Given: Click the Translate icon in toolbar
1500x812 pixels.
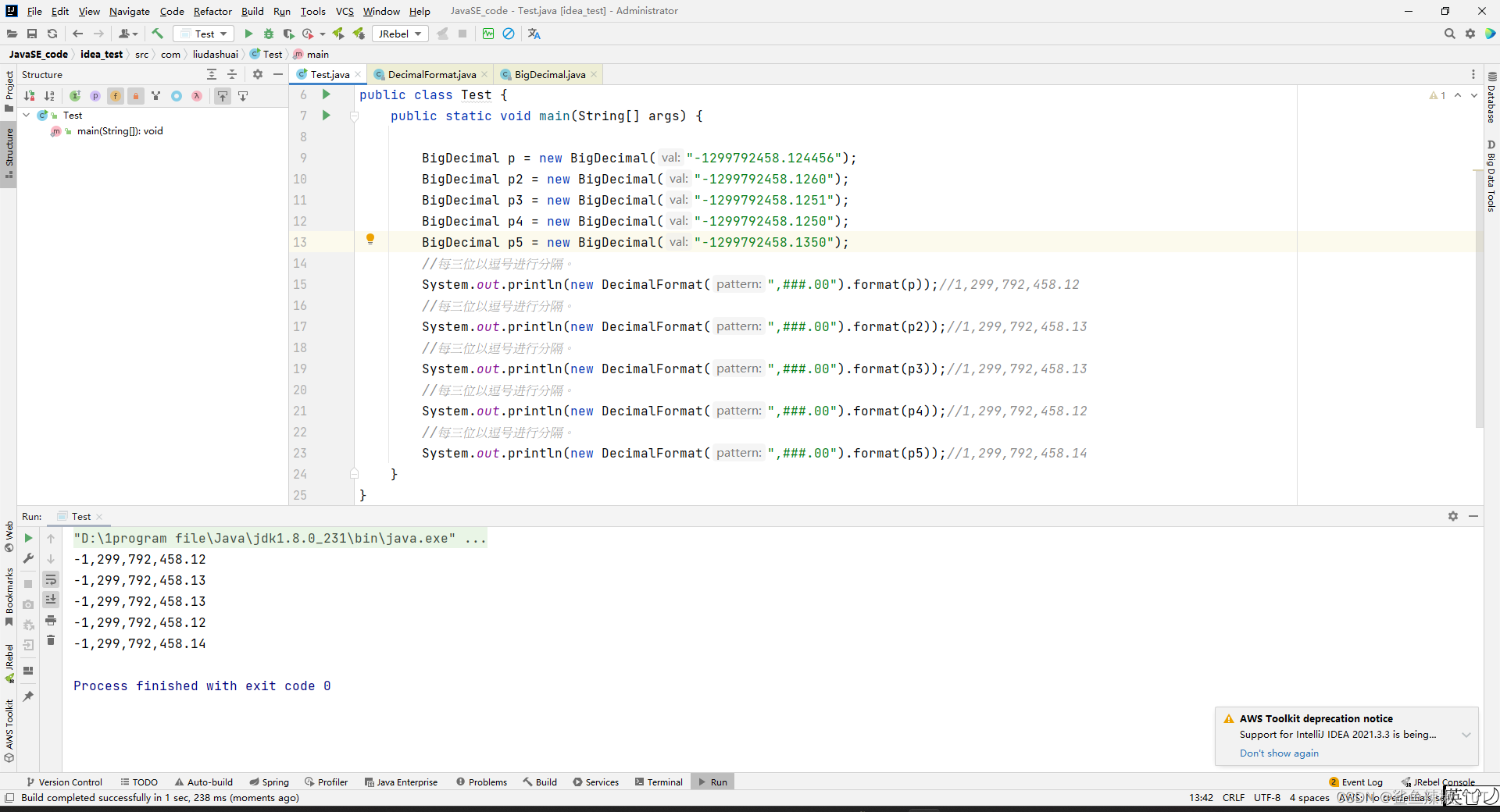Looking at the screenshot, I should (534, 34).
